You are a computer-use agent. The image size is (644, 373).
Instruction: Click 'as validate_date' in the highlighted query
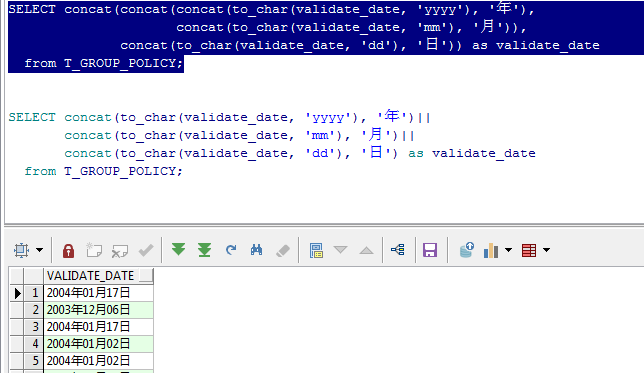point(536,45)
